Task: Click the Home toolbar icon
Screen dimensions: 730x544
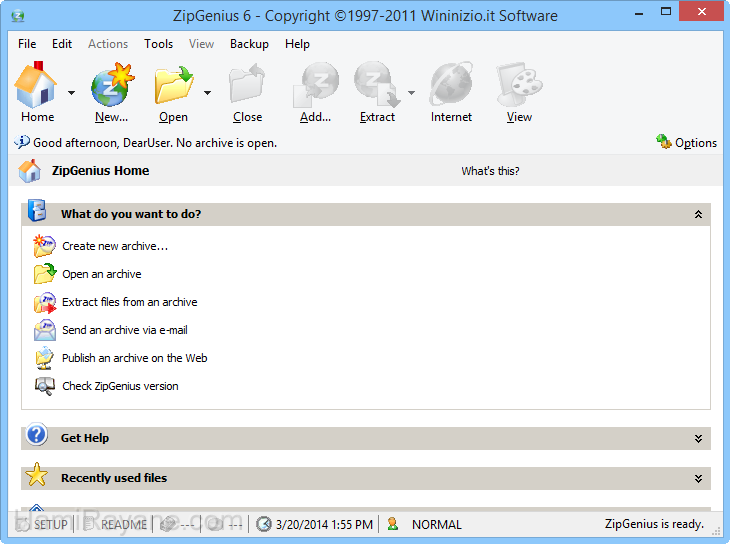Action: coord(37,86)
